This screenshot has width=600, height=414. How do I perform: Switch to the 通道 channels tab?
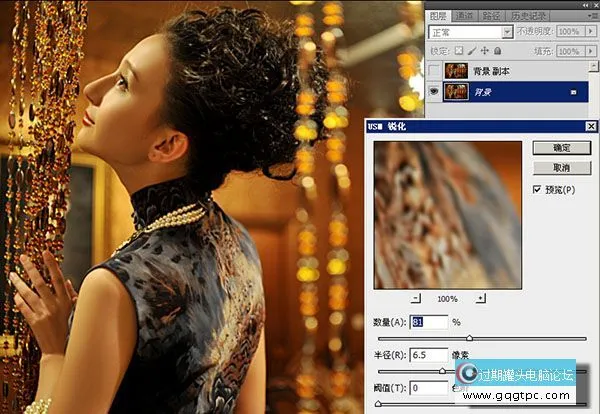tap(462, 16)
